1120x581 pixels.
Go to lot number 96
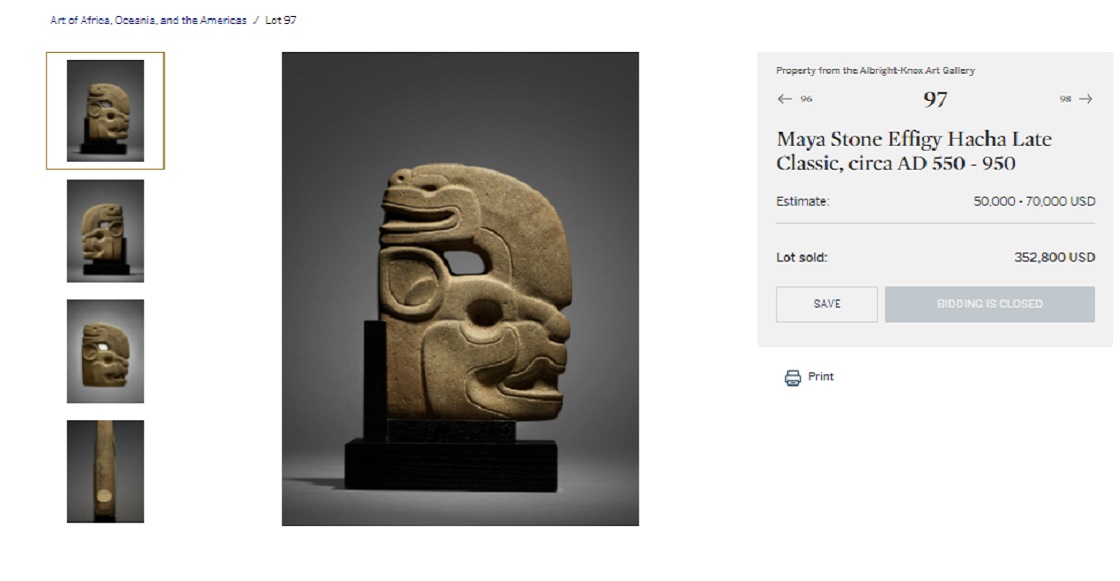806,99
